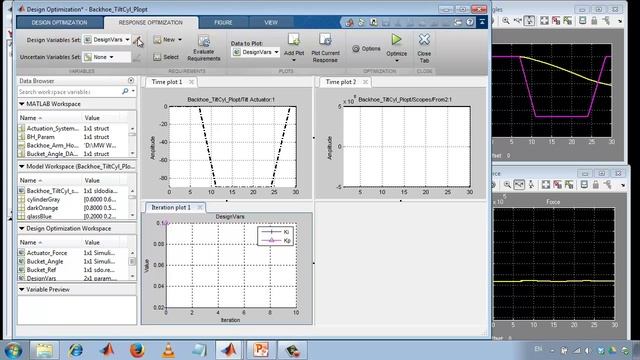Click the first quick access toolbar icon
This screenshot has height=360, width=640.
pyautogui.click(x=349, y=22)
